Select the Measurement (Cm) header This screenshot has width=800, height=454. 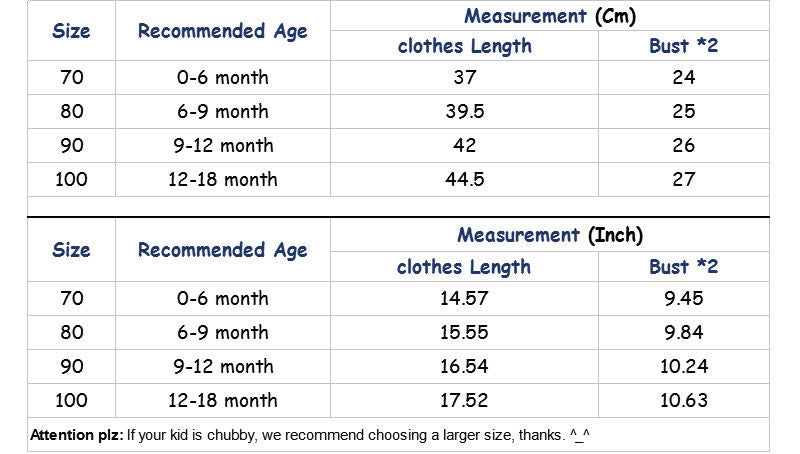[x=550, y=16]
